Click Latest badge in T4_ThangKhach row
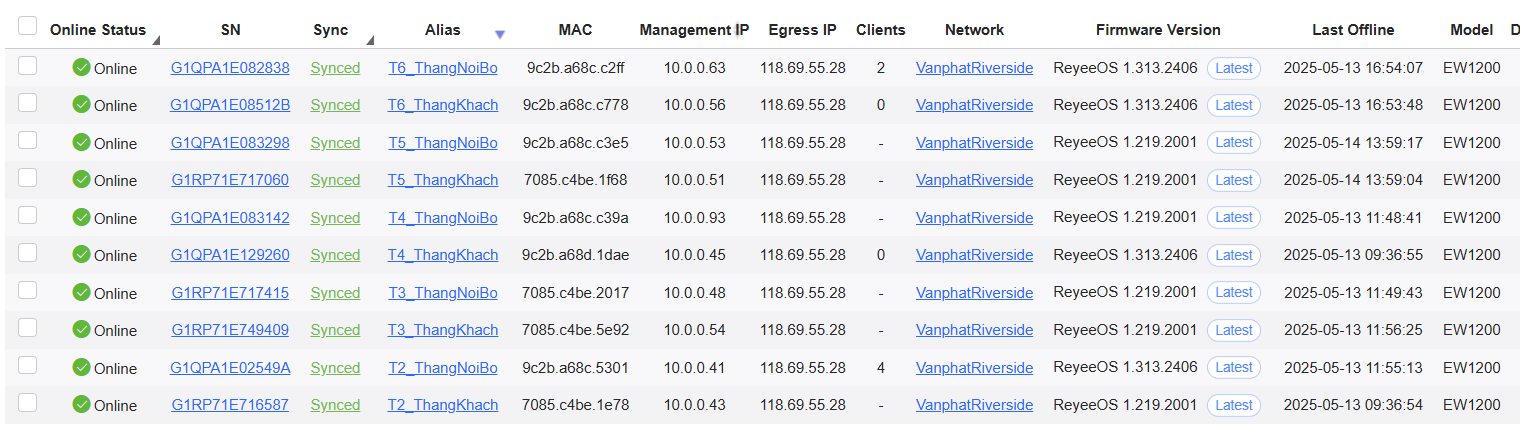This screenshot has width=1520, height=424. (1234, 255)
